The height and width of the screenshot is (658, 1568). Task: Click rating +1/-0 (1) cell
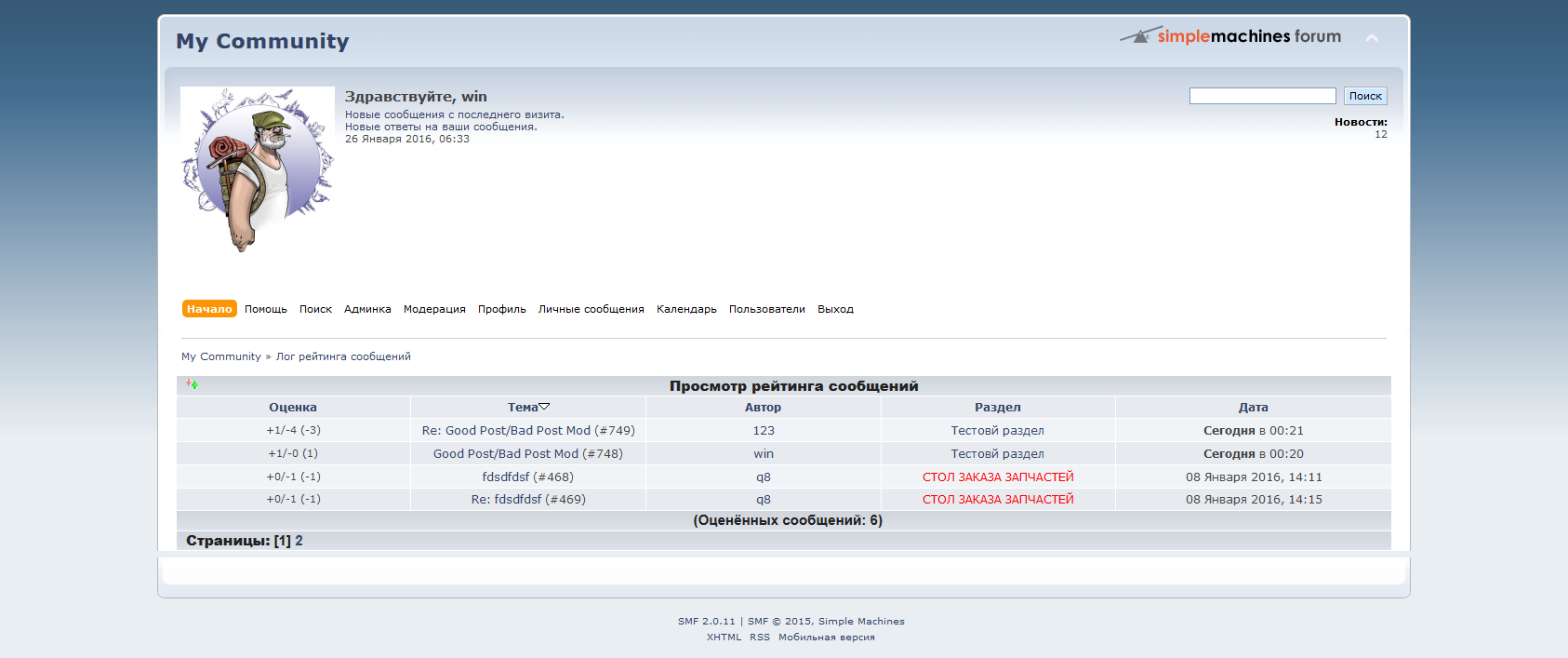click(x=294, y=453)
